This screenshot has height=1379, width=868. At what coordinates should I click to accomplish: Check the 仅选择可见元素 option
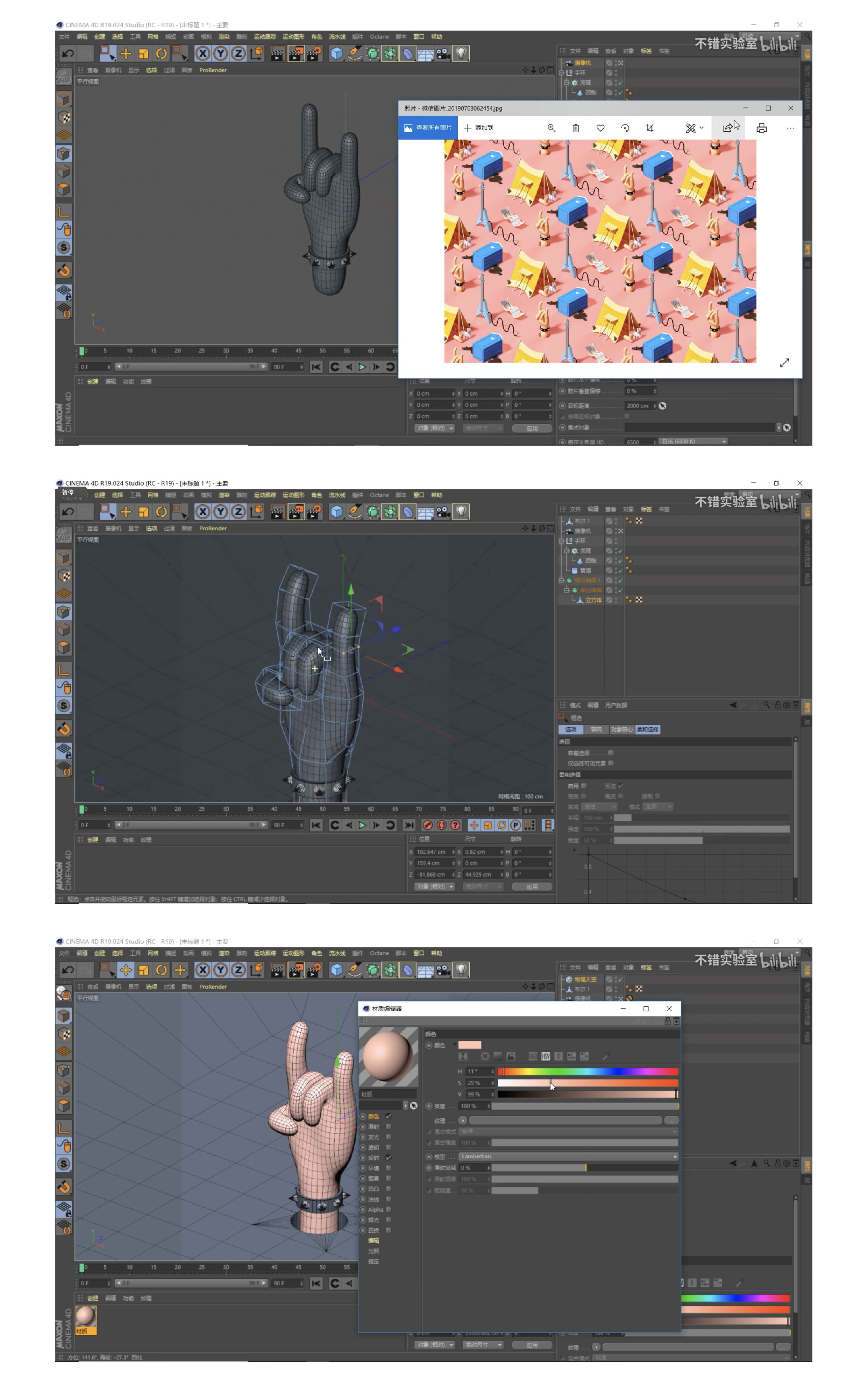[611, 763]
